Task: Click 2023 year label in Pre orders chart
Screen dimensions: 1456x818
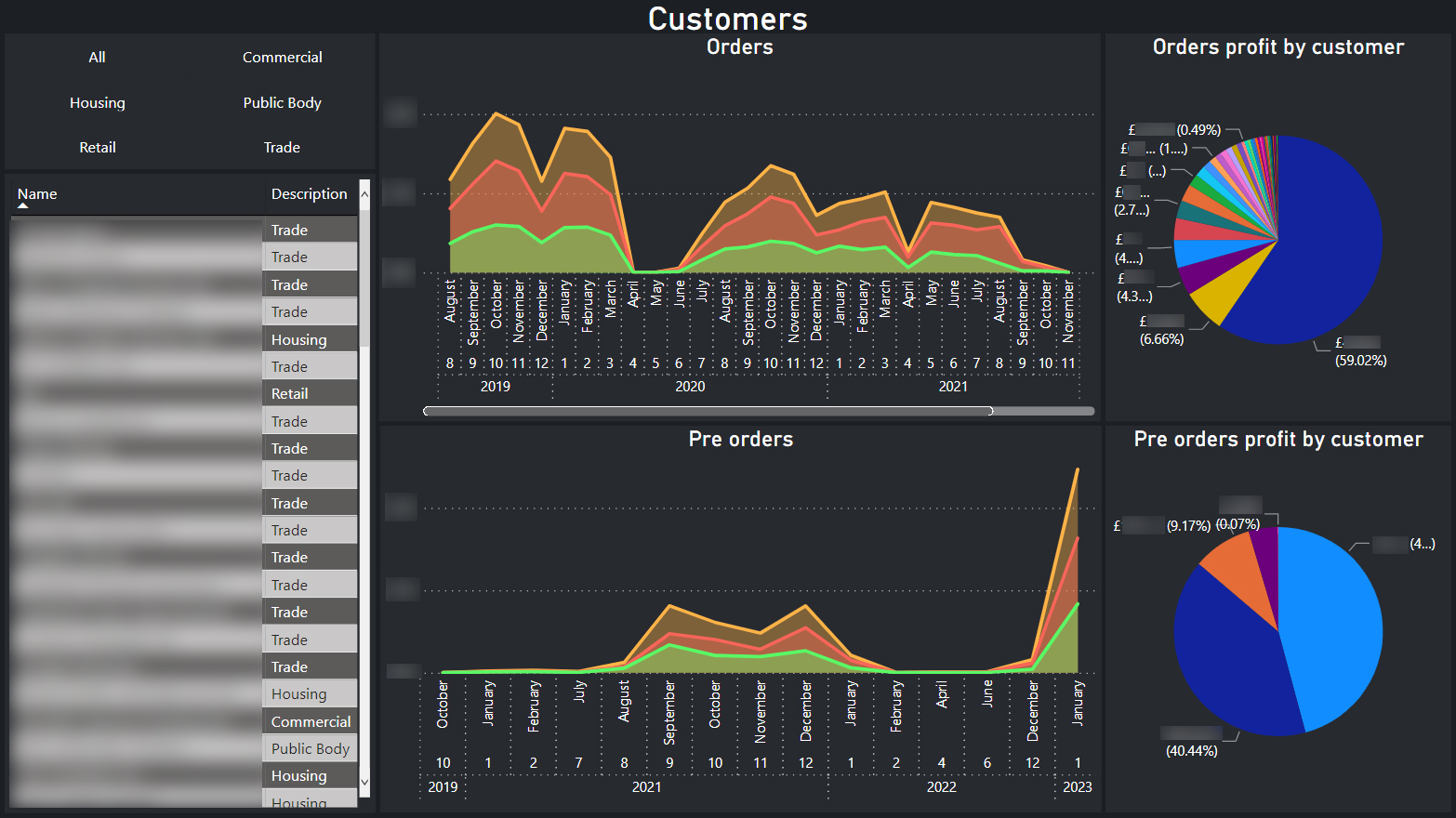Action: tap(1078, 787)
